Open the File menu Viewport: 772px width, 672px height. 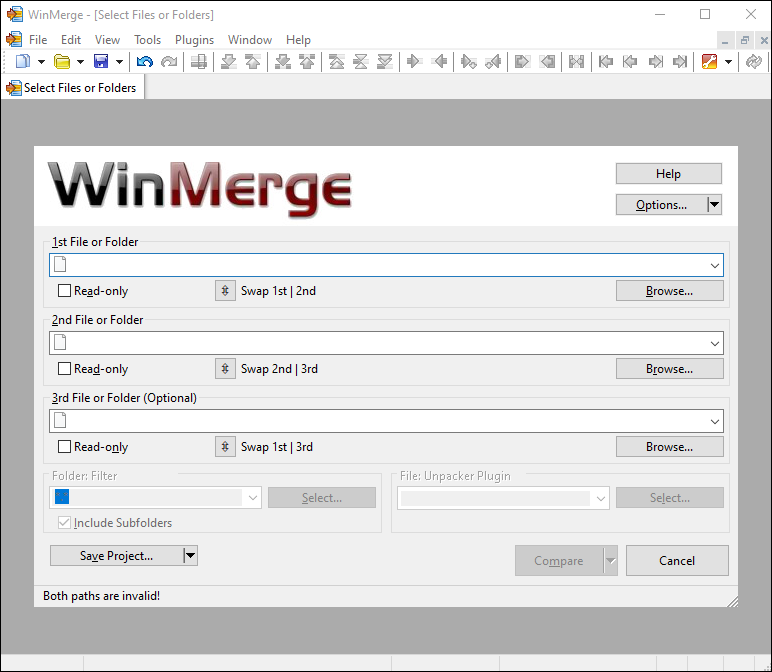38,40
